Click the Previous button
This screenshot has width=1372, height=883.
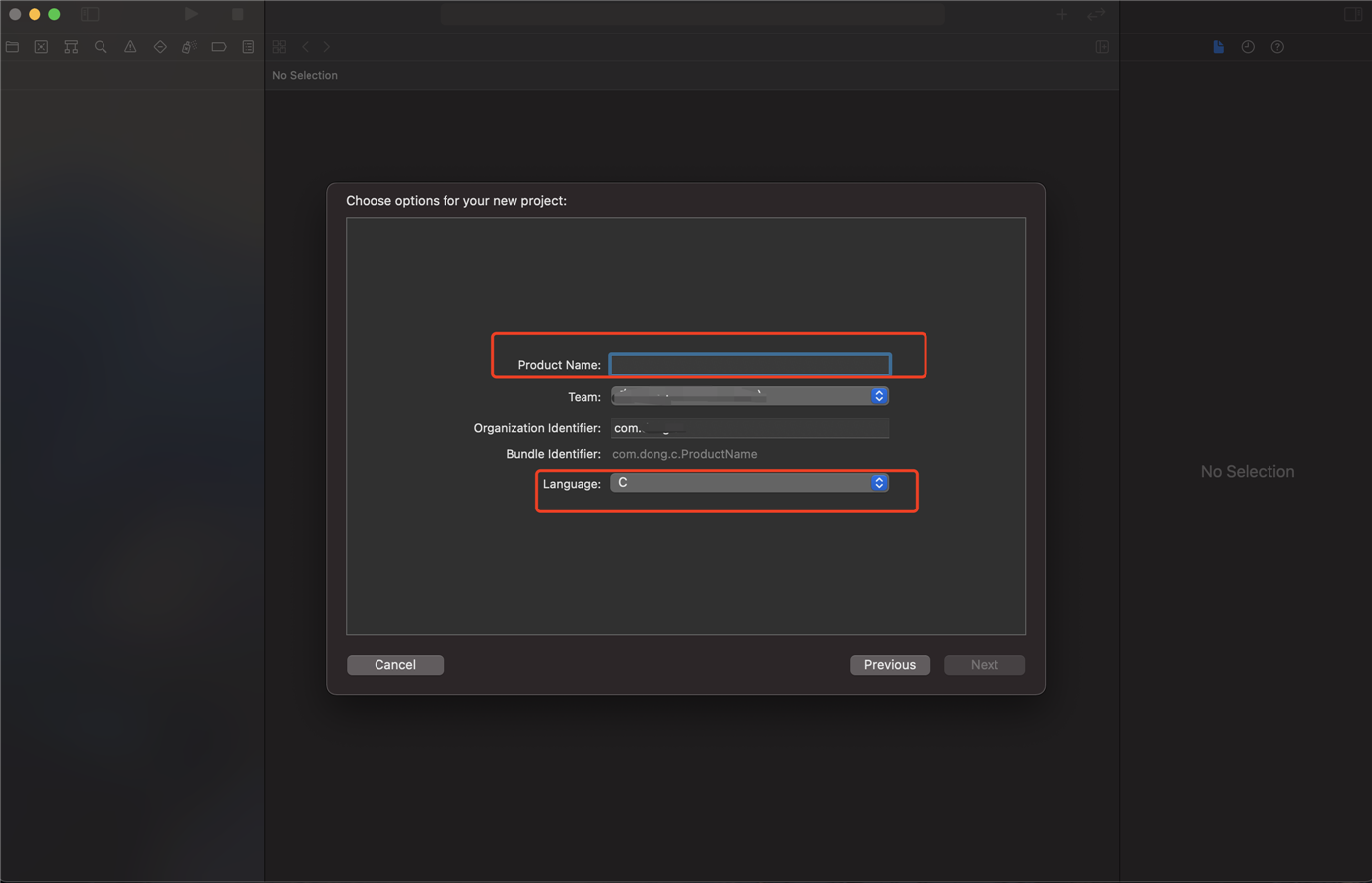(x=890, y=665)
